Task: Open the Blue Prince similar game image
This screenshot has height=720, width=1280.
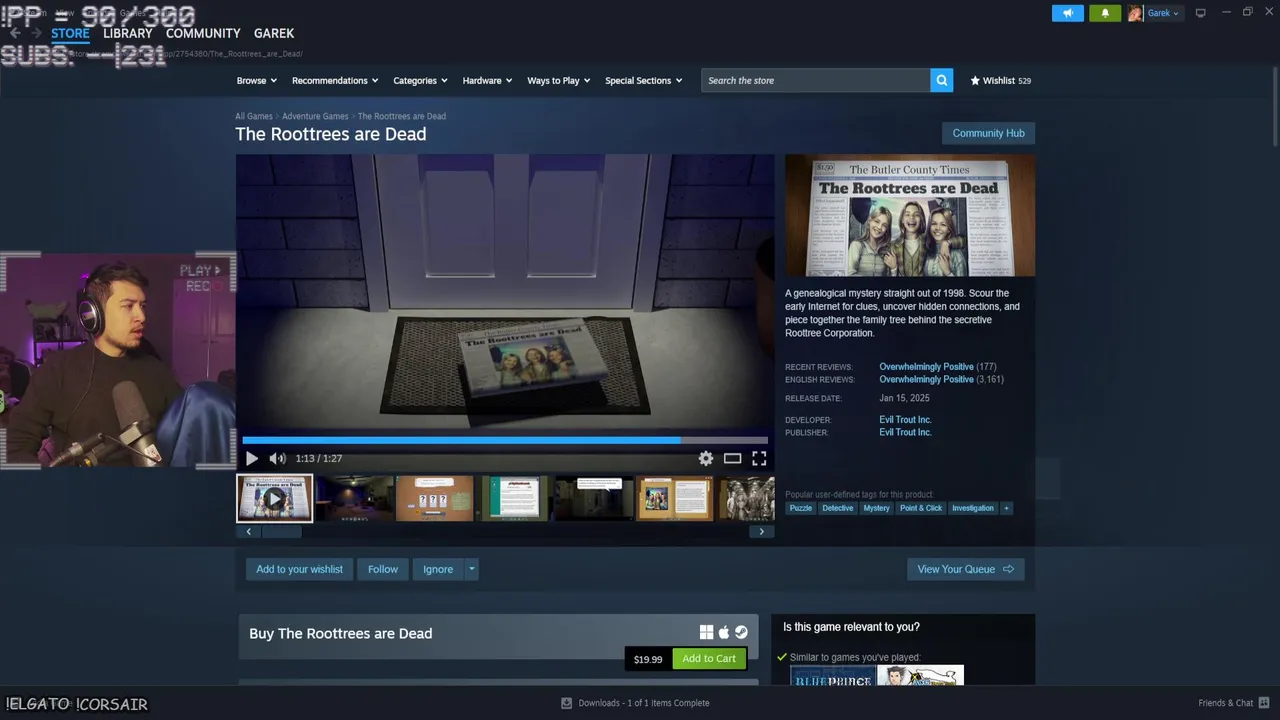Action: 832,676
